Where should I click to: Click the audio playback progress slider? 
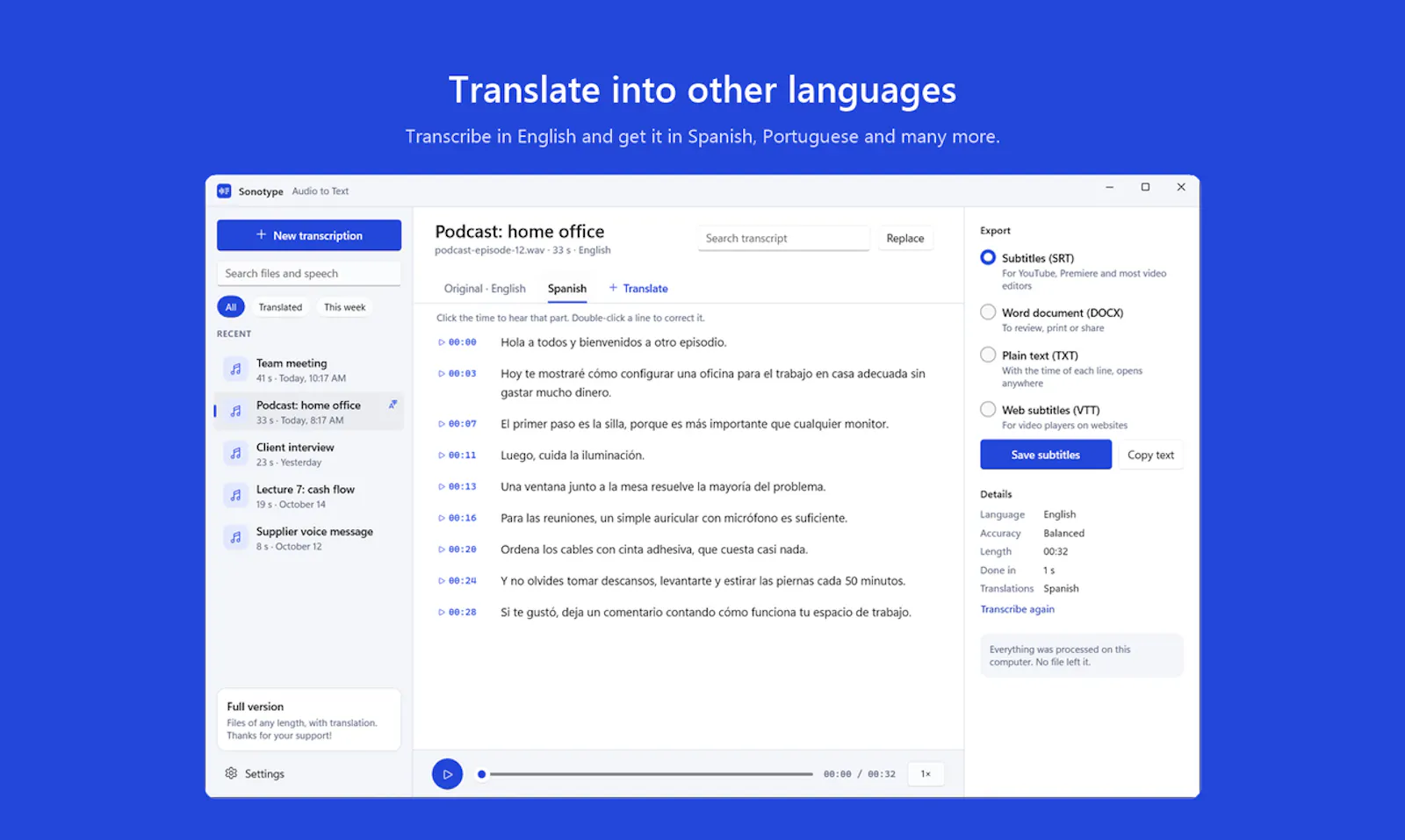tap(647, 774)
